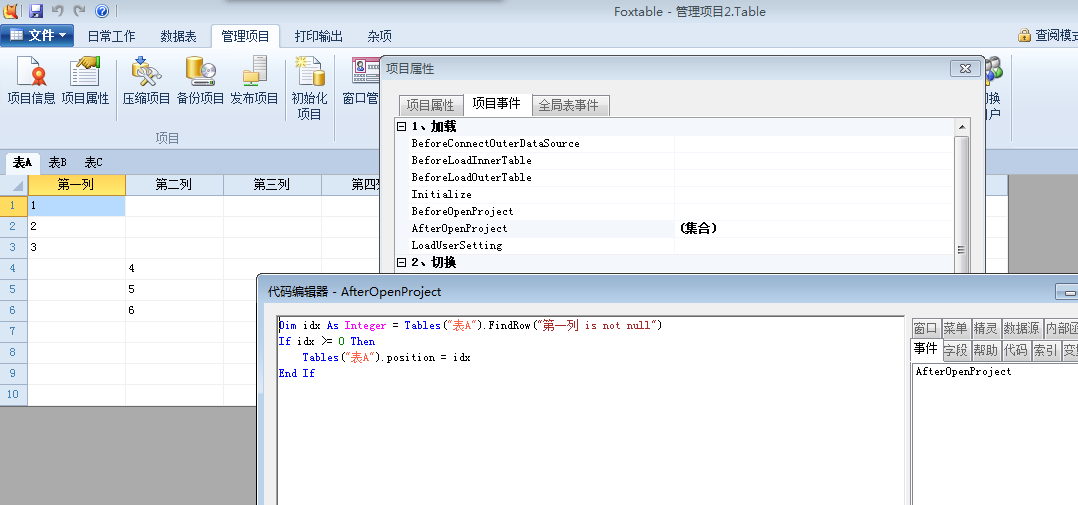Click the save floppy disk icon
This screenshot has height=505, width=1078.
coord(36,10)
